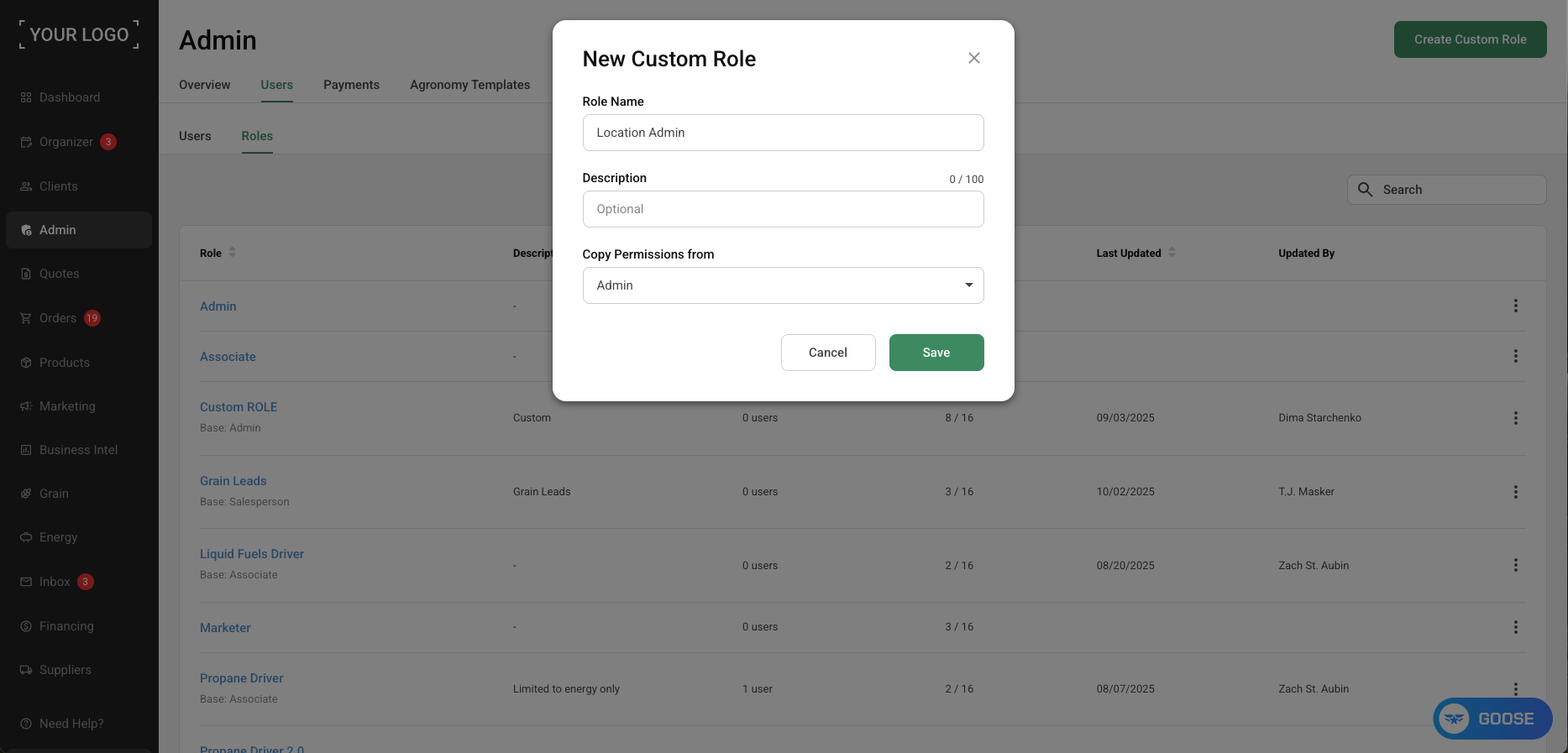
Task: Cancel the new custom role dialog
Action: pyautogui.click(x=828, y=353)
